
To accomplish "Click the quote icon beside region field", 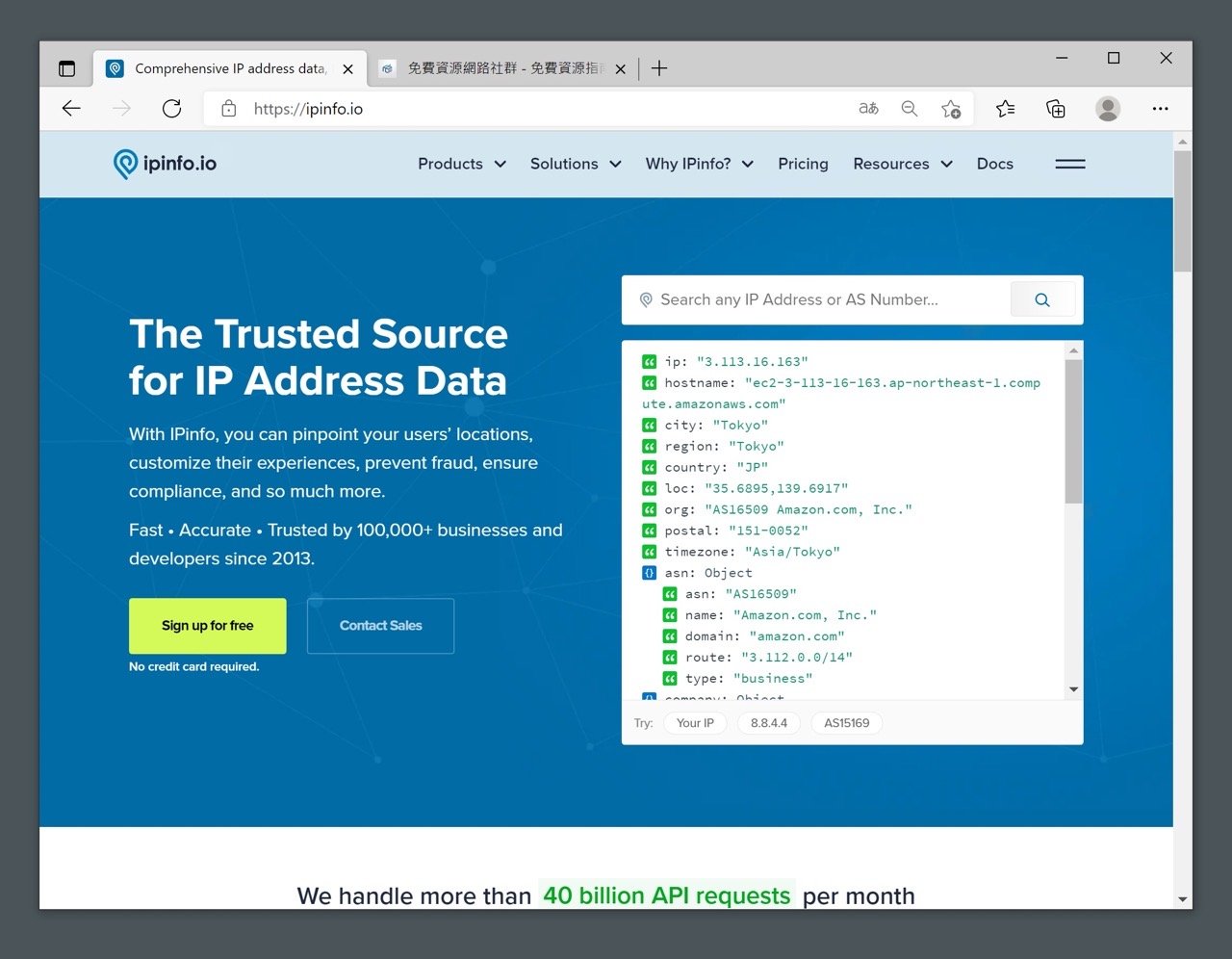I will (x=649, y=447).
